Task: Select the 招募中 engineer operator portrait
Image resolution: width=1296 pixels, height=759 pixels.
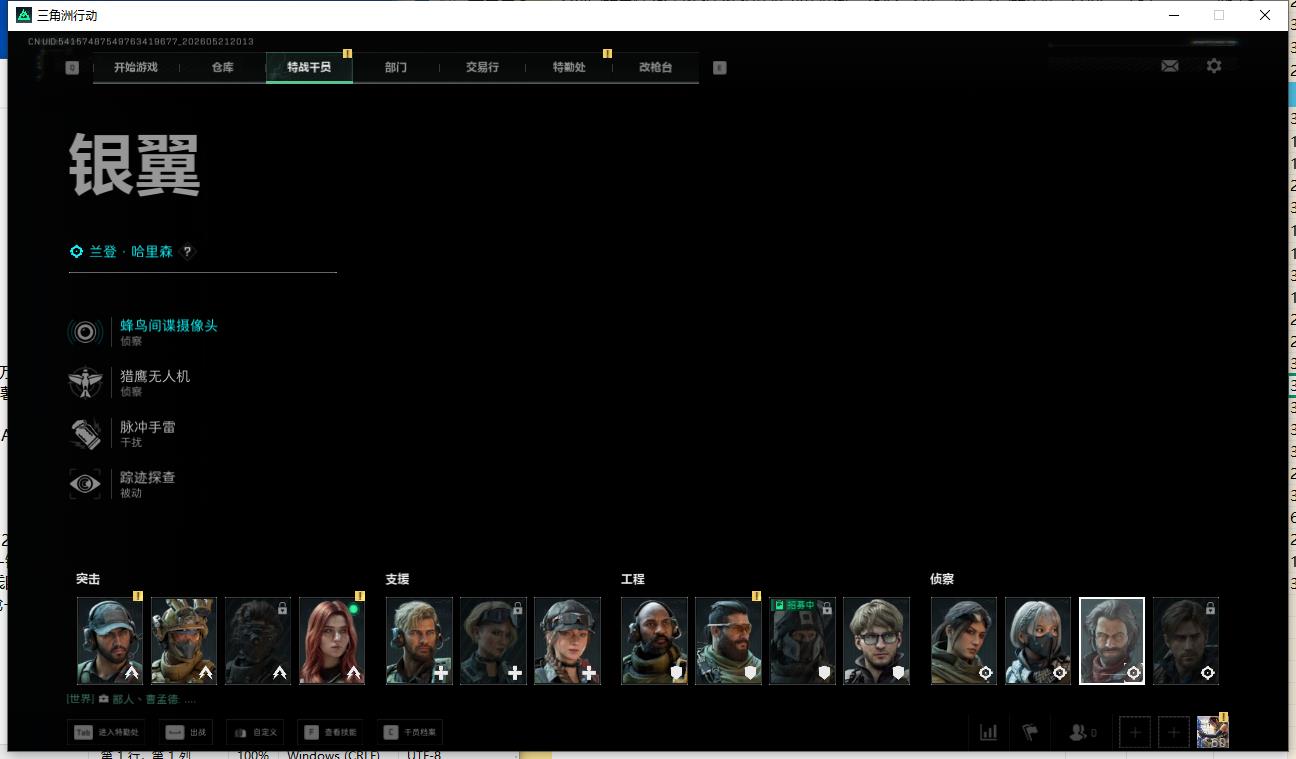Action: click(802, 641)
